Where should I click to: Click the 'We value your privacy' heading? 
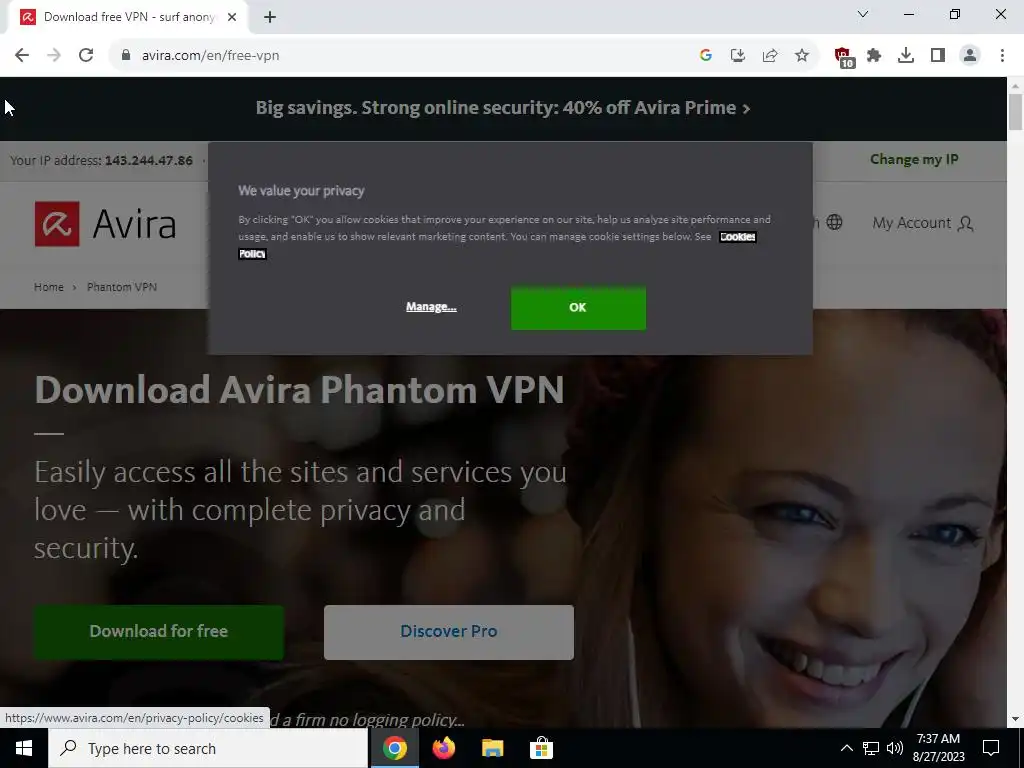click(x=301, y=191)
